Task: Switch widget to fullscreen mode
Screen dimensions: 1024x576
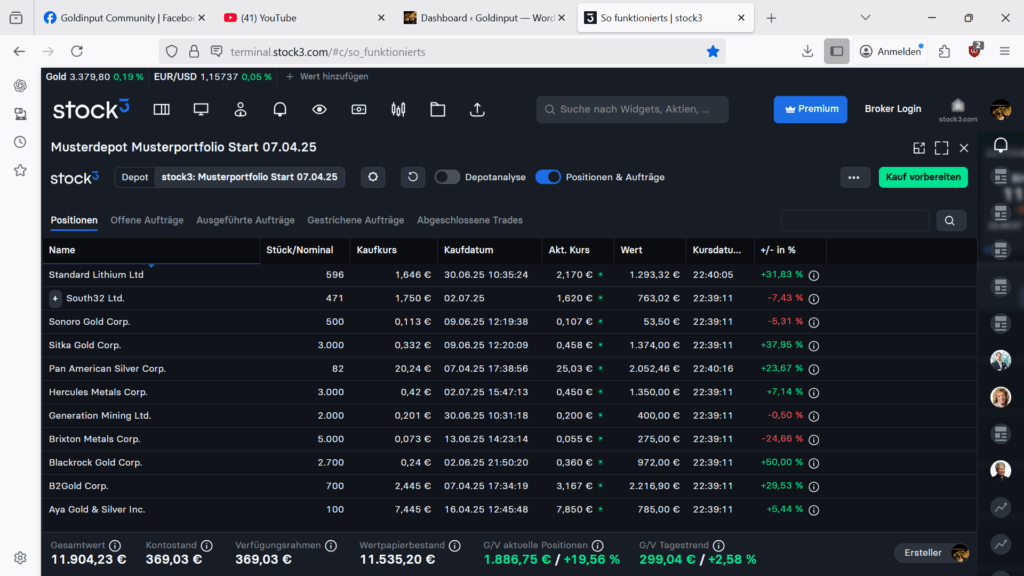Action: coord(942,148)
